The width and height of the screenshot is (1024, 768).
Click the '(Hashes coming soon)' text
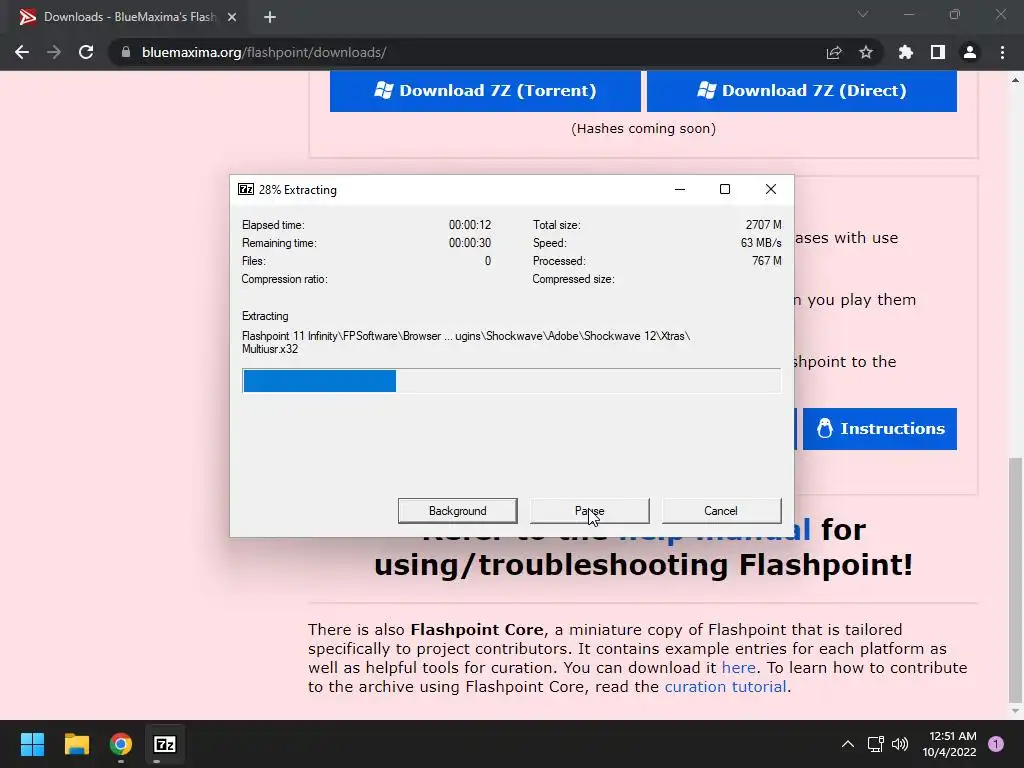(643, 129)
